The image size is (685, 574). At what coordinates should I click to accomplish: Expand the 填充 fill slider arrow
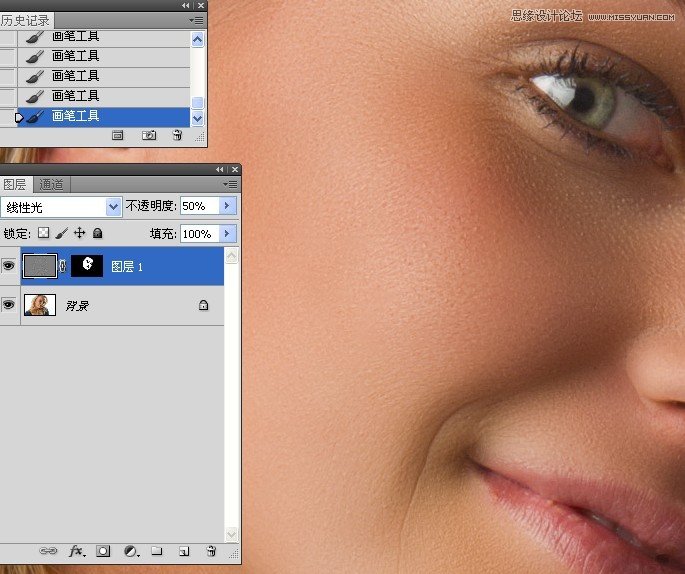[x=227, y=233]
